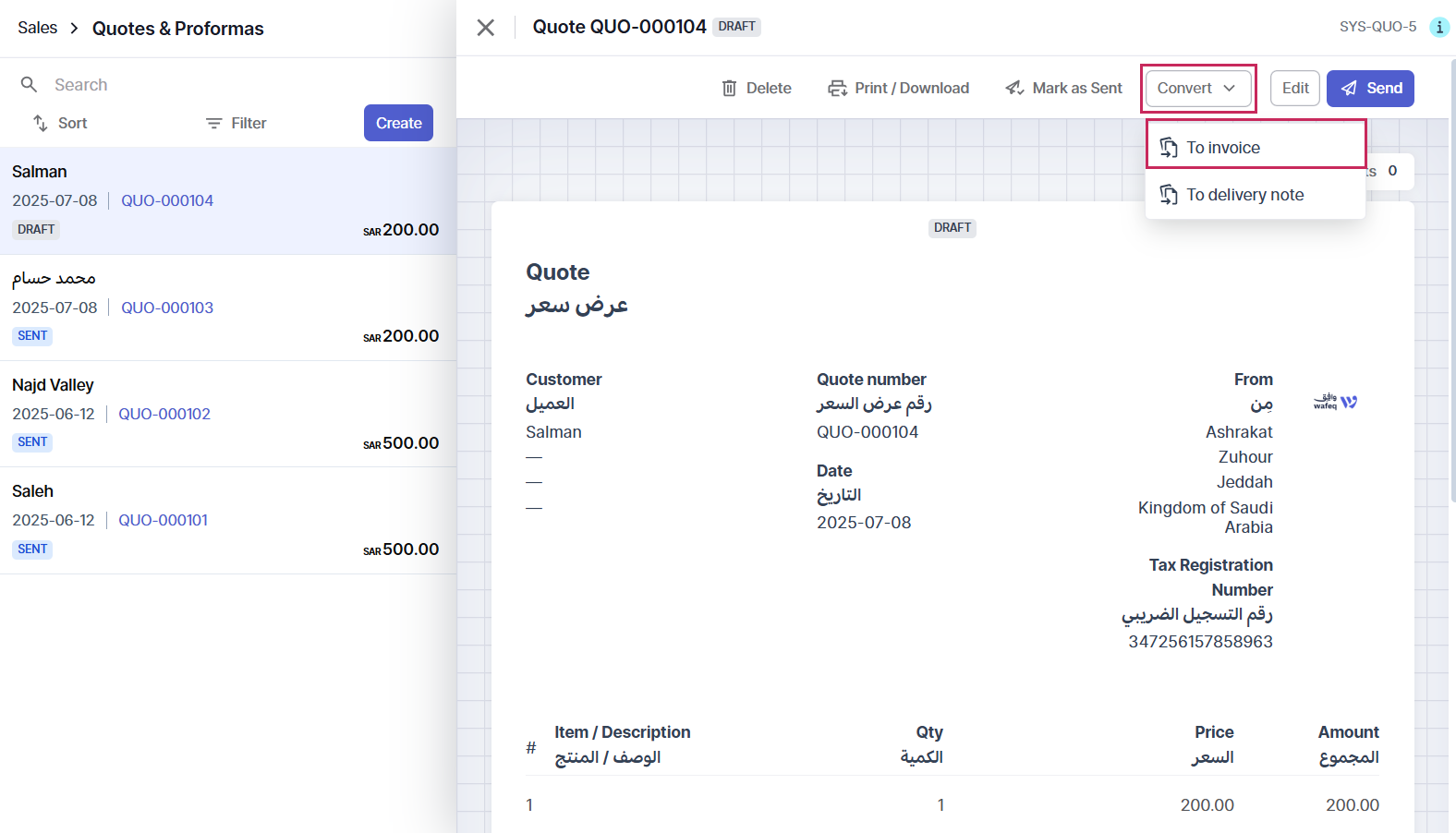Open quote link QUO-000103
The height and width of the screenshot is (833, 1456).
[x=167, y=308]
